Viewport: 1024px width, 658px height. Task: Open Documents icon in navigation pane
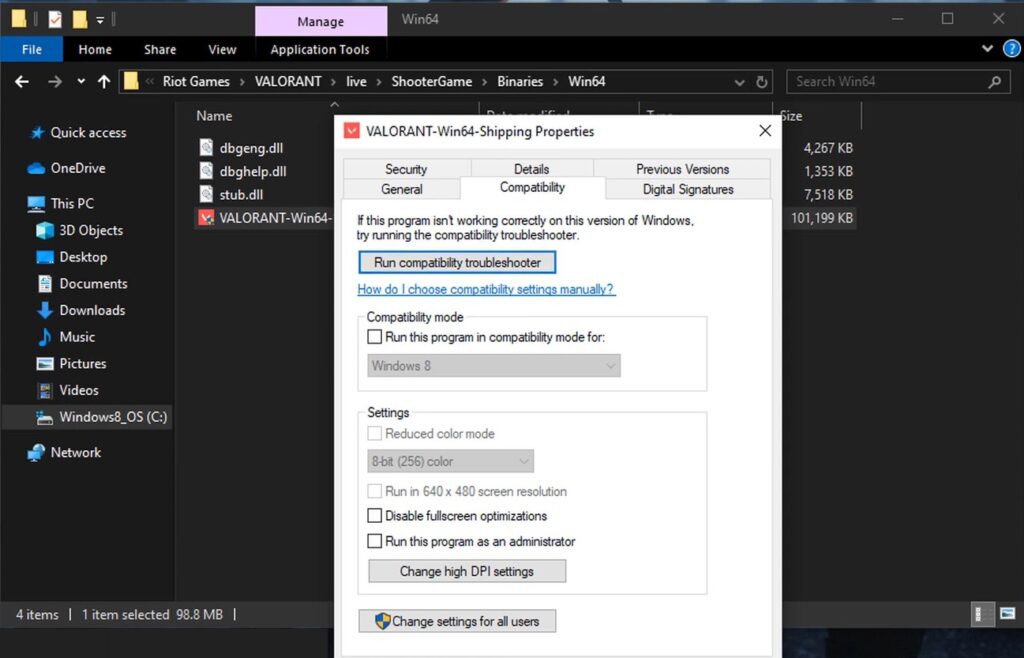tap(44, 284)
